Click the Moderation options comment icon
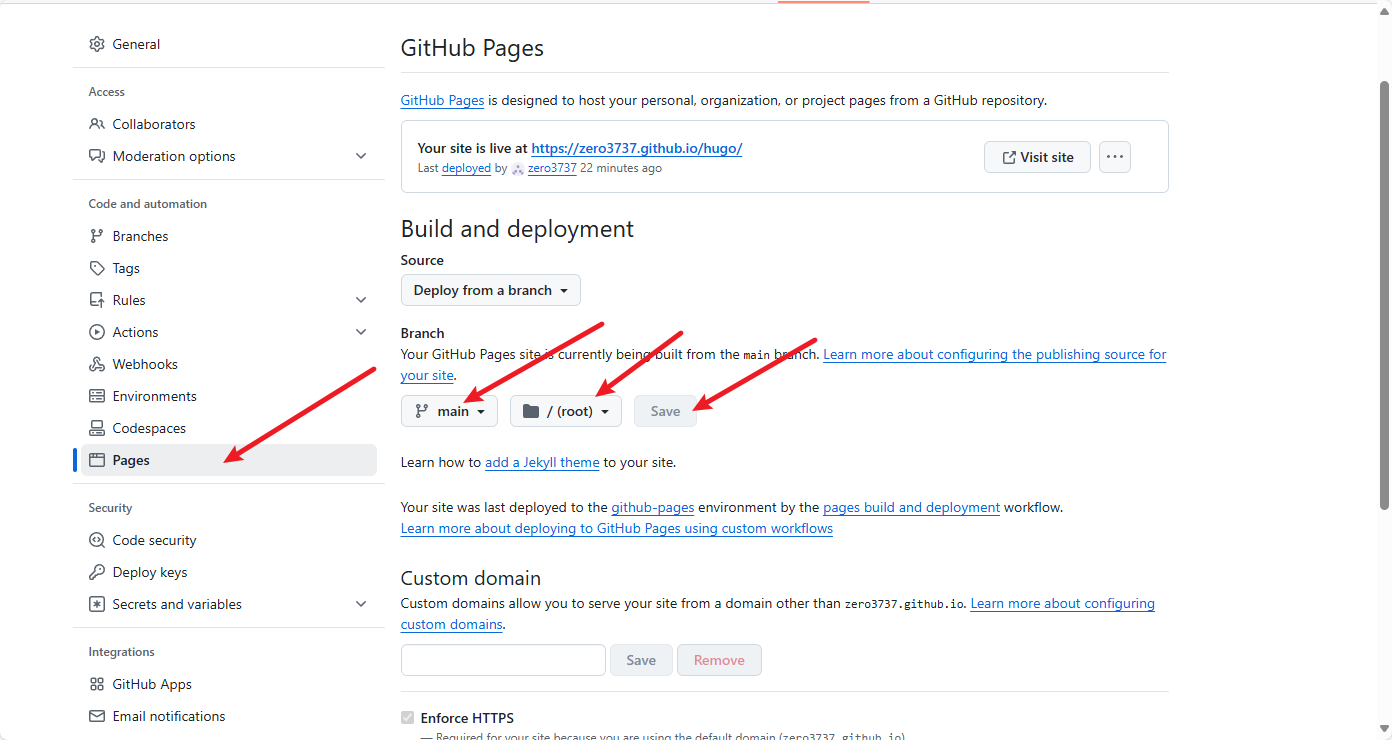Viewport: 1392px width, 740px height. (x=97, y=156)
